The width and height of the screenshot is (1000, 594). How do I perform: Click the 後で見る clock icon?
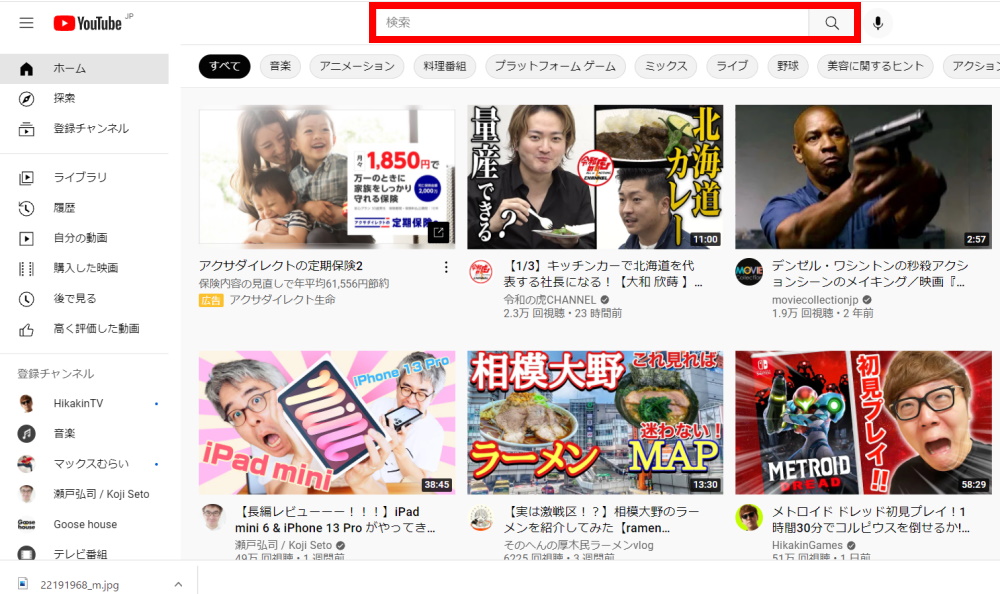(26, 299)
